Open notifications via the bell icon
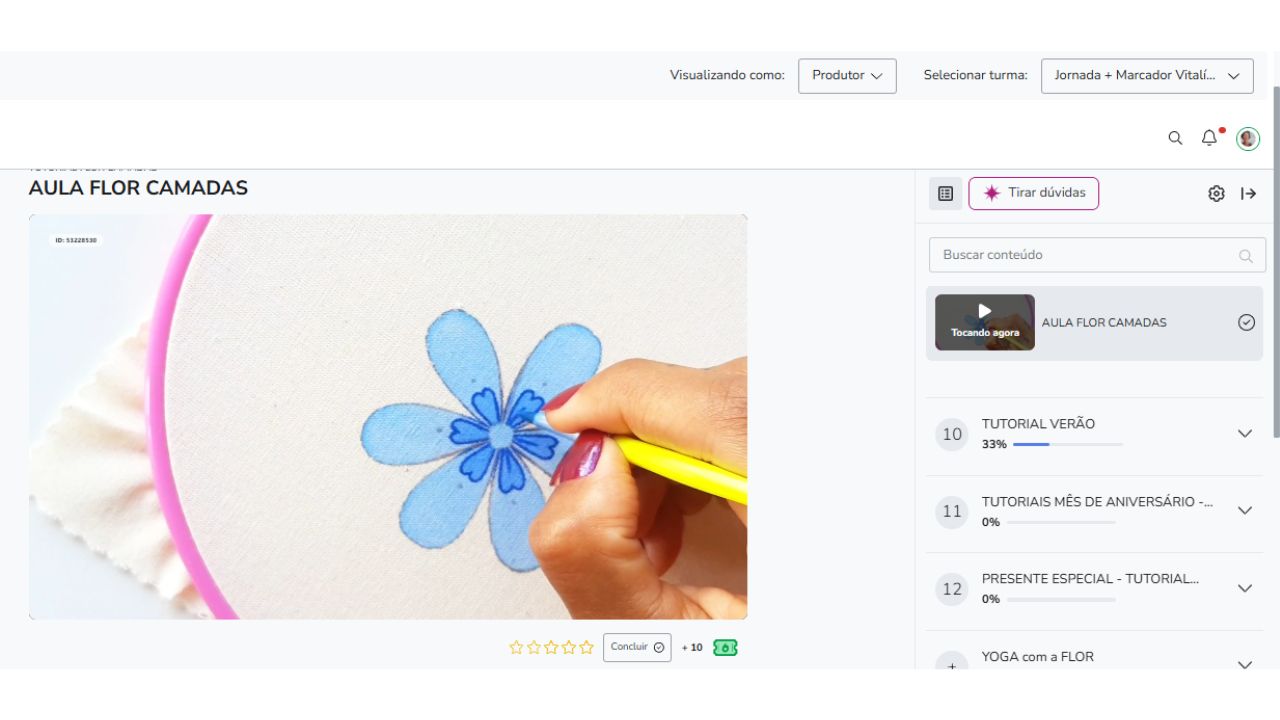The image size is (1280, 720). point(1208,138)
